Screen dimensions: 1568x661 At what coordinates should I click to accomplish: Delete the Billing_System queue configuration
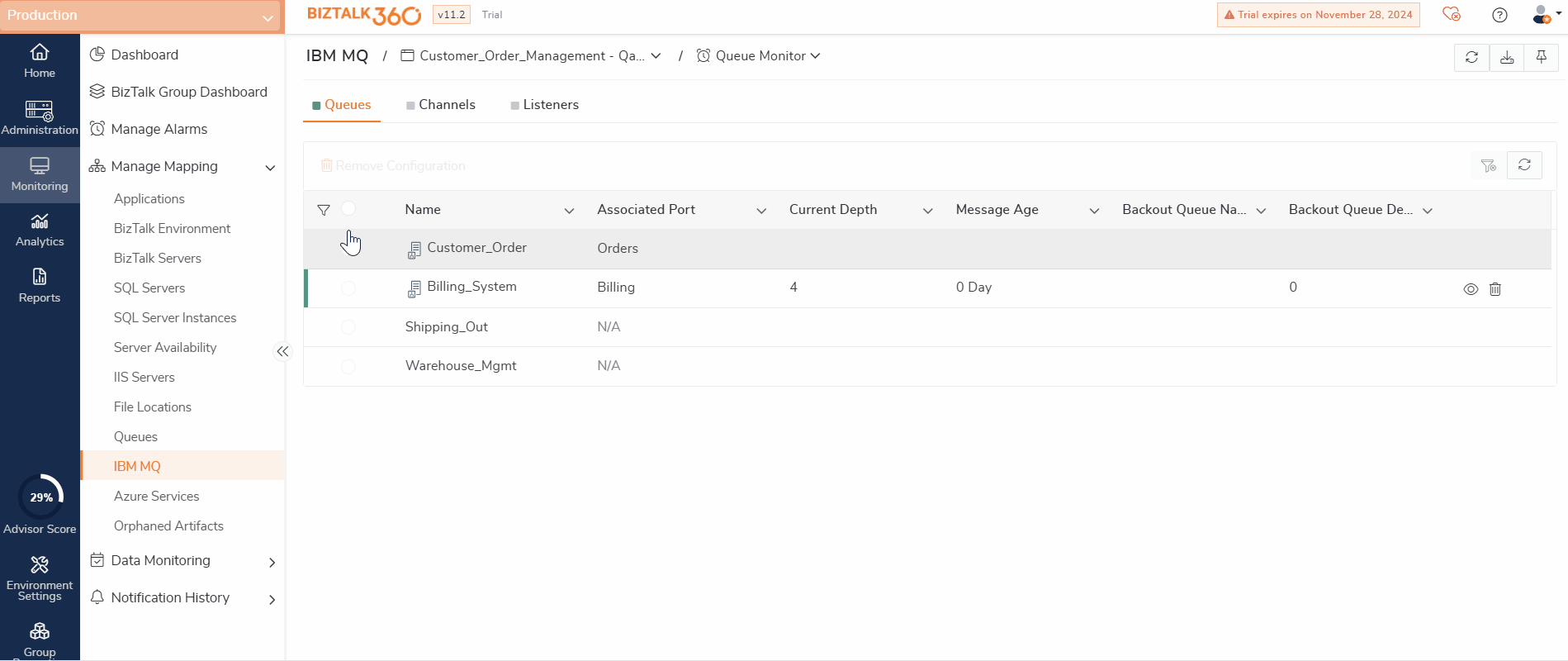1495,289
